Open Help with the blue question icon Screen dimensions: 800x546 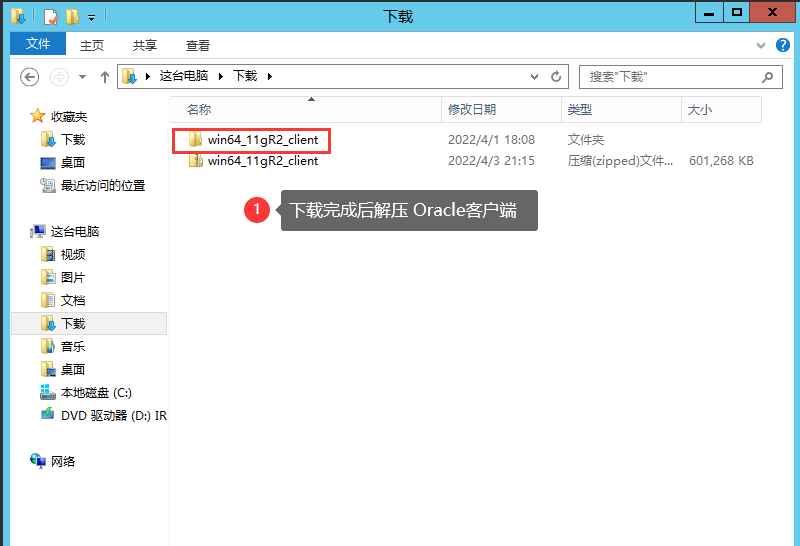[783, 45]
